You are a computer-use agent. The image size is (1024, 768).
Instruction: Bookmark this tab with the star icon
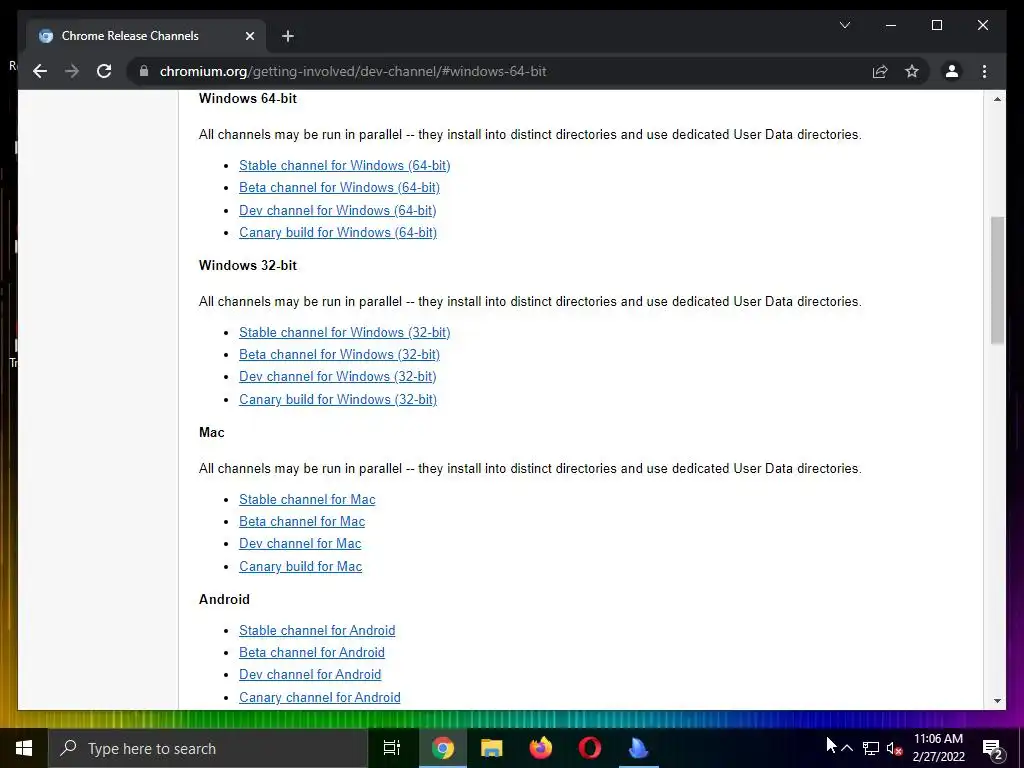912,71
